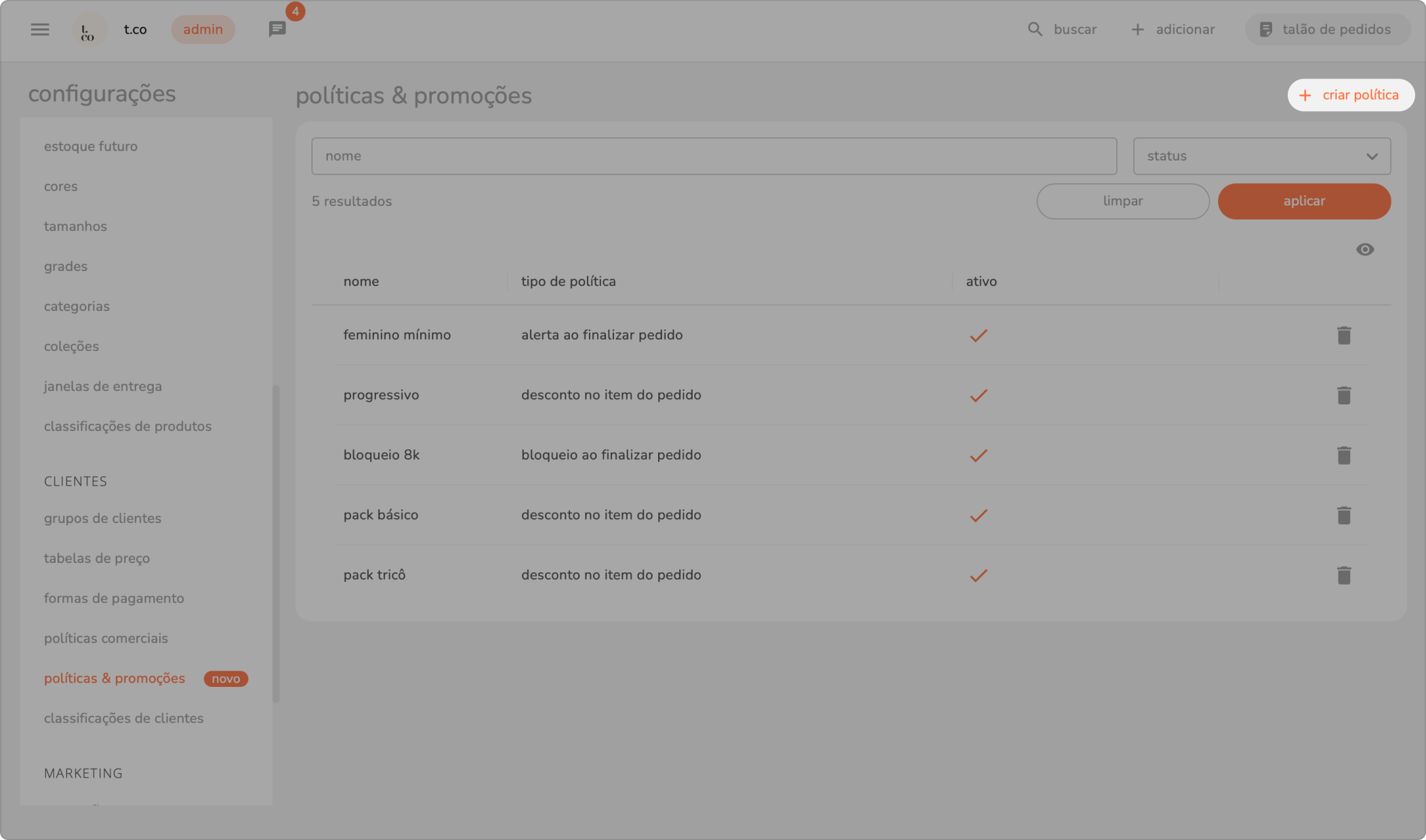1426x840 pixels.
Task: Go to tabelas de preço settings
Action: tap(97, 558)
